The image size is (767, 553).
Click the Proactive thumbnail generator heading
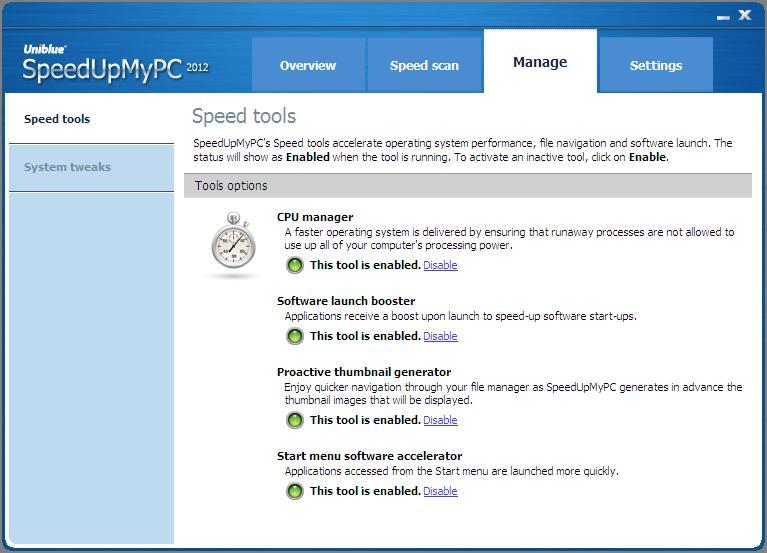click(364, 372)
